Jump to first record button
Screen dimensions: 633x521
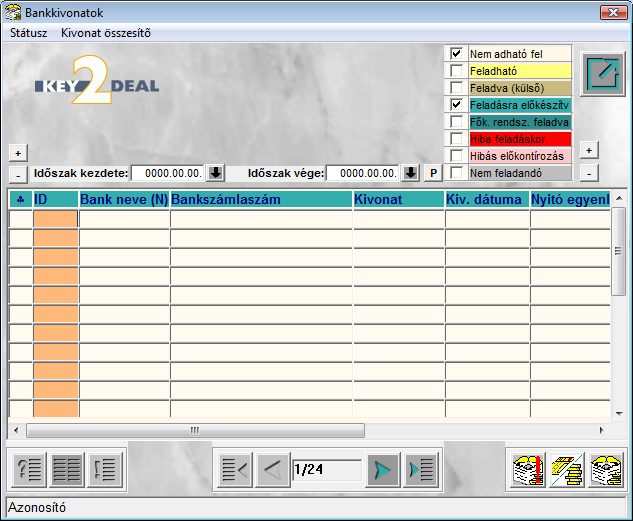pos(235,470)
